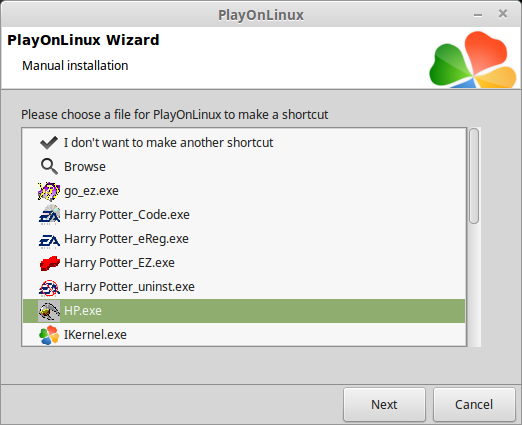Click the EA icon beside Harry Potter_eReg.exe
The width and height of the screenshot is (522, 425).
pos(49,240)
